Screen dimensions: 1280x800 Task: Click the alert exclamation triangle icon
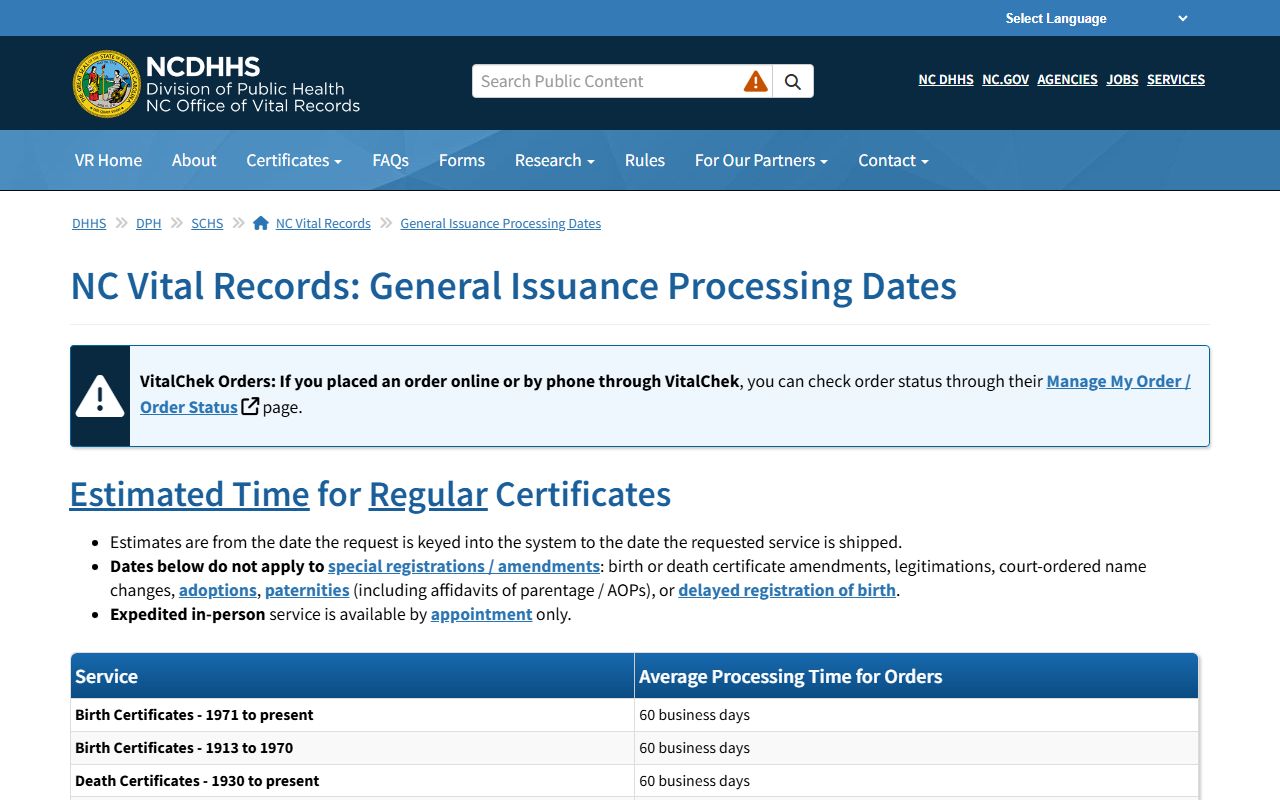coord(100,396)
